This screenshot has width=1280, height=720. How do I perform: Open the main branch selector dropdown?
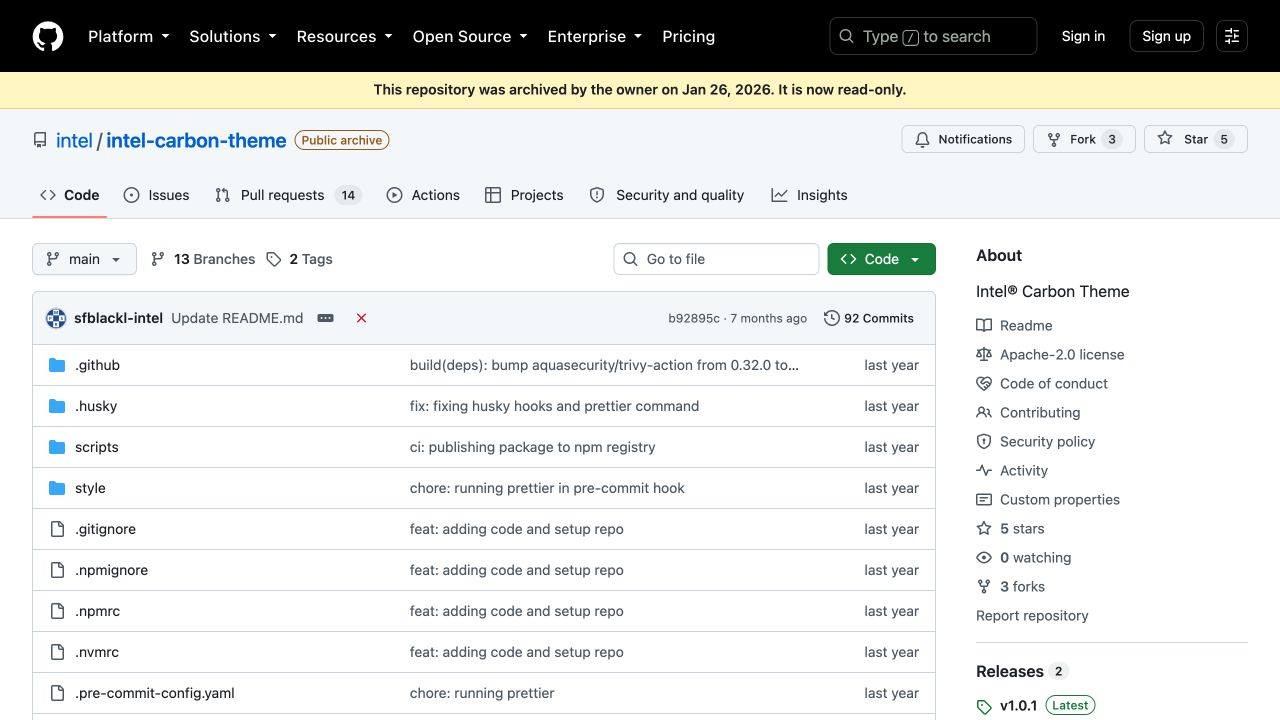coord(84,259)
